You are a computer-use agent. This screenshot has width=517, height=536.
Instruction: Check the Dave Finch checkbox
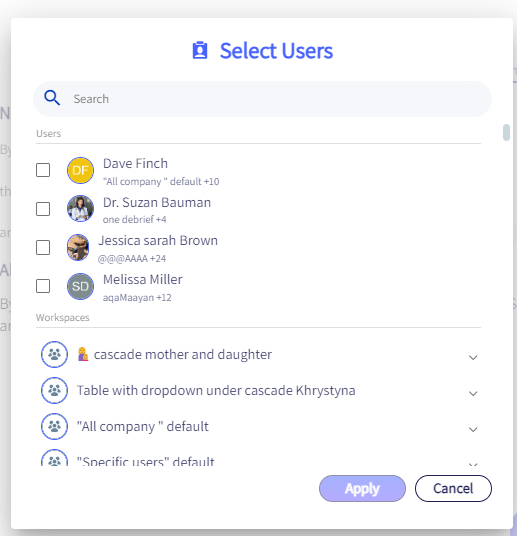(x=43, y=170)
